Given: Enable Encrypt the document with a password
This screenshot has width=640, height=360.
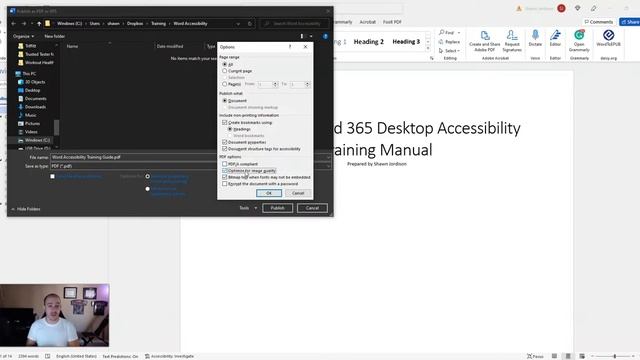Looking at the screenshot, I should 224,184.
